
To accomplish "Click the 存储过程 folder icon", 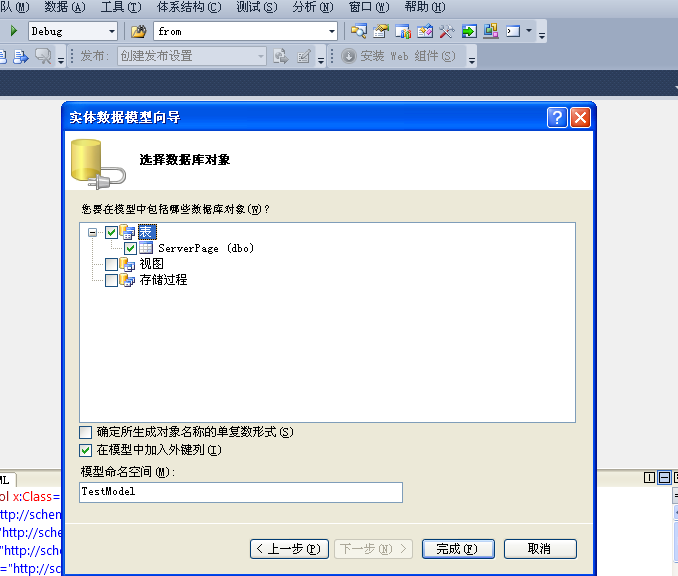I will coord(127,280).
